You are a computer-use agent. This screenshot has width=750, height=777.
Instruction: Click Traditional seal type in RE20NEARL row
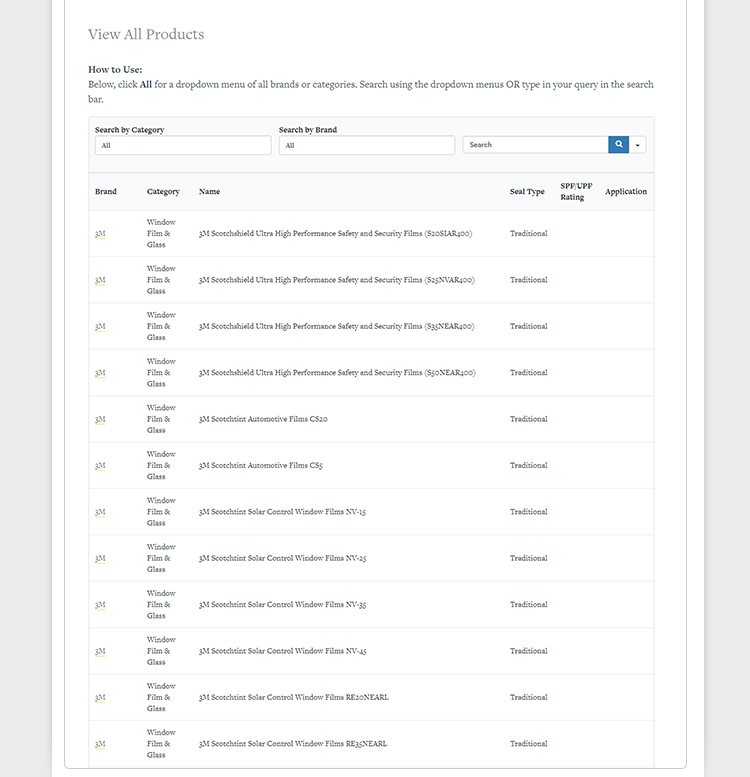click(529, 697)
